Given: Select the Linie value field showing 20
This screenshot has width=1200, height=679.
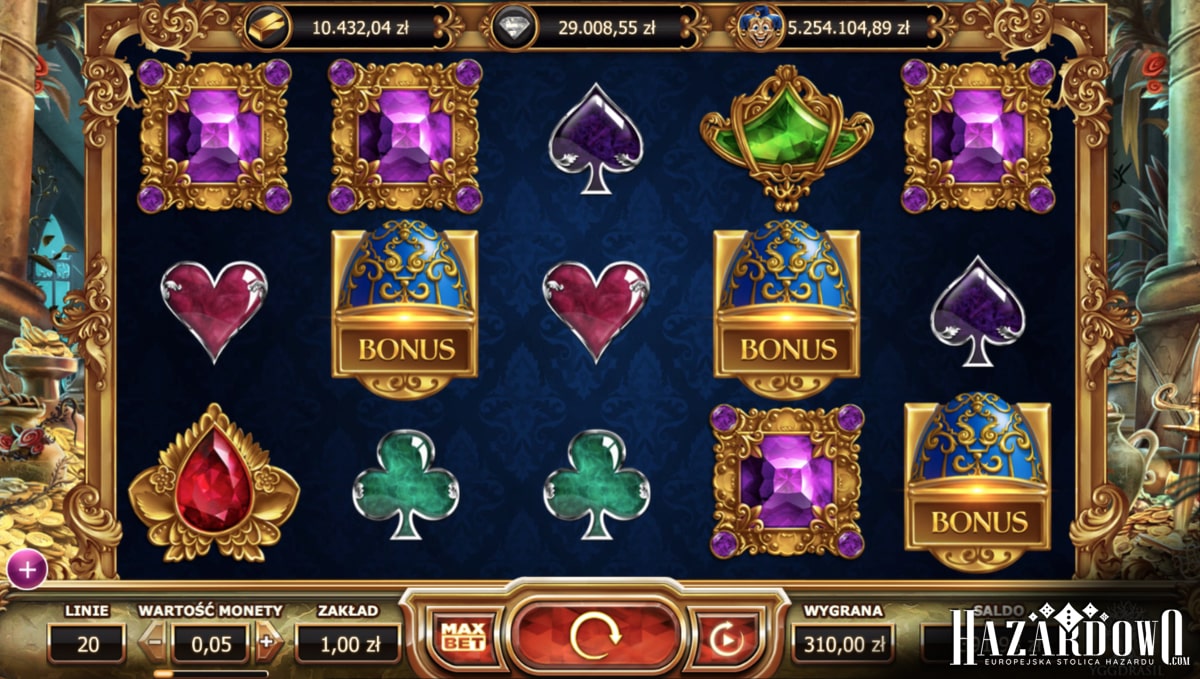Looking at the screenshot, I should [87, 644].
